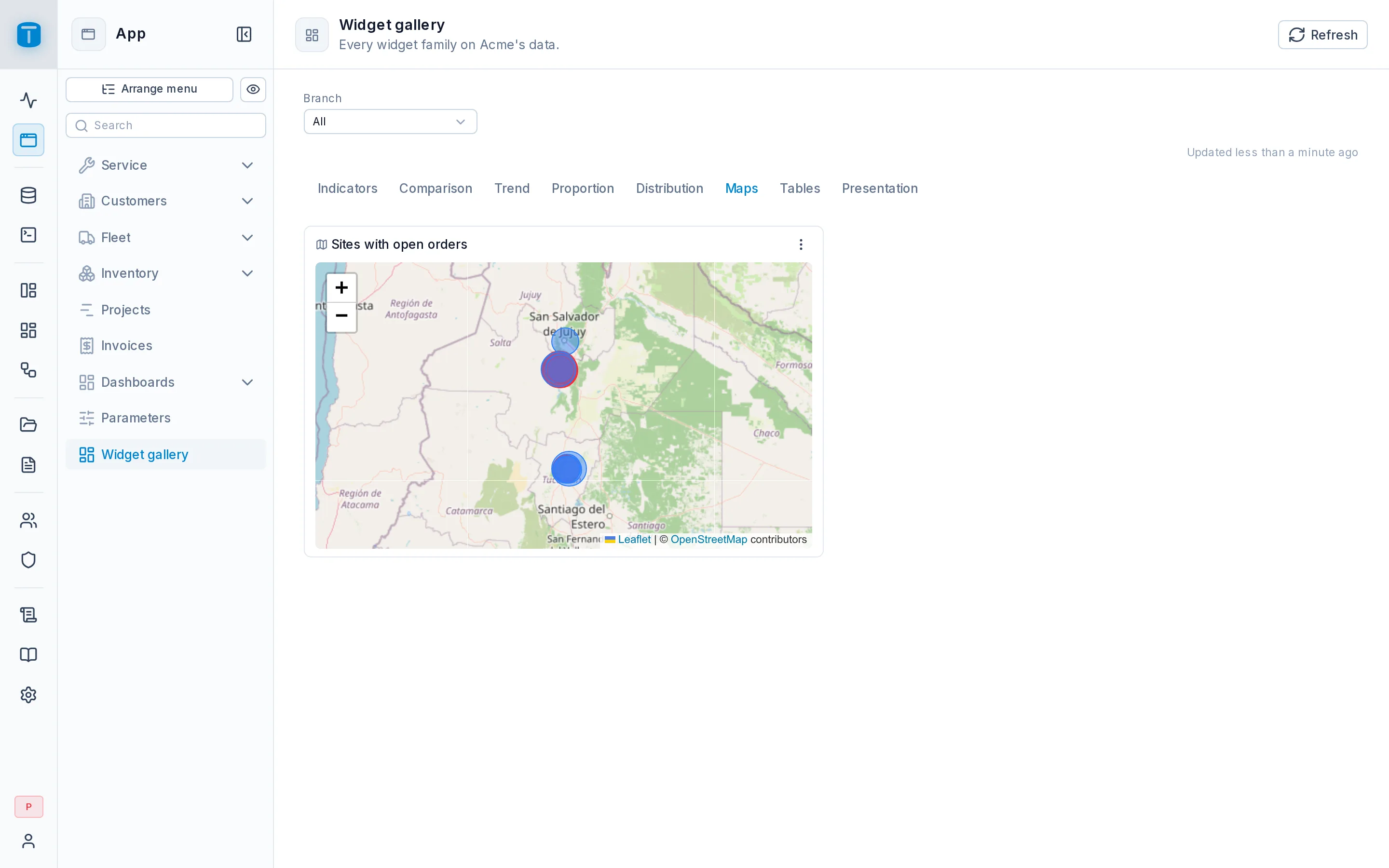Expand the Dashboards menu chevron
This screenshot has height=868, width=1389.
coord(247,382)
